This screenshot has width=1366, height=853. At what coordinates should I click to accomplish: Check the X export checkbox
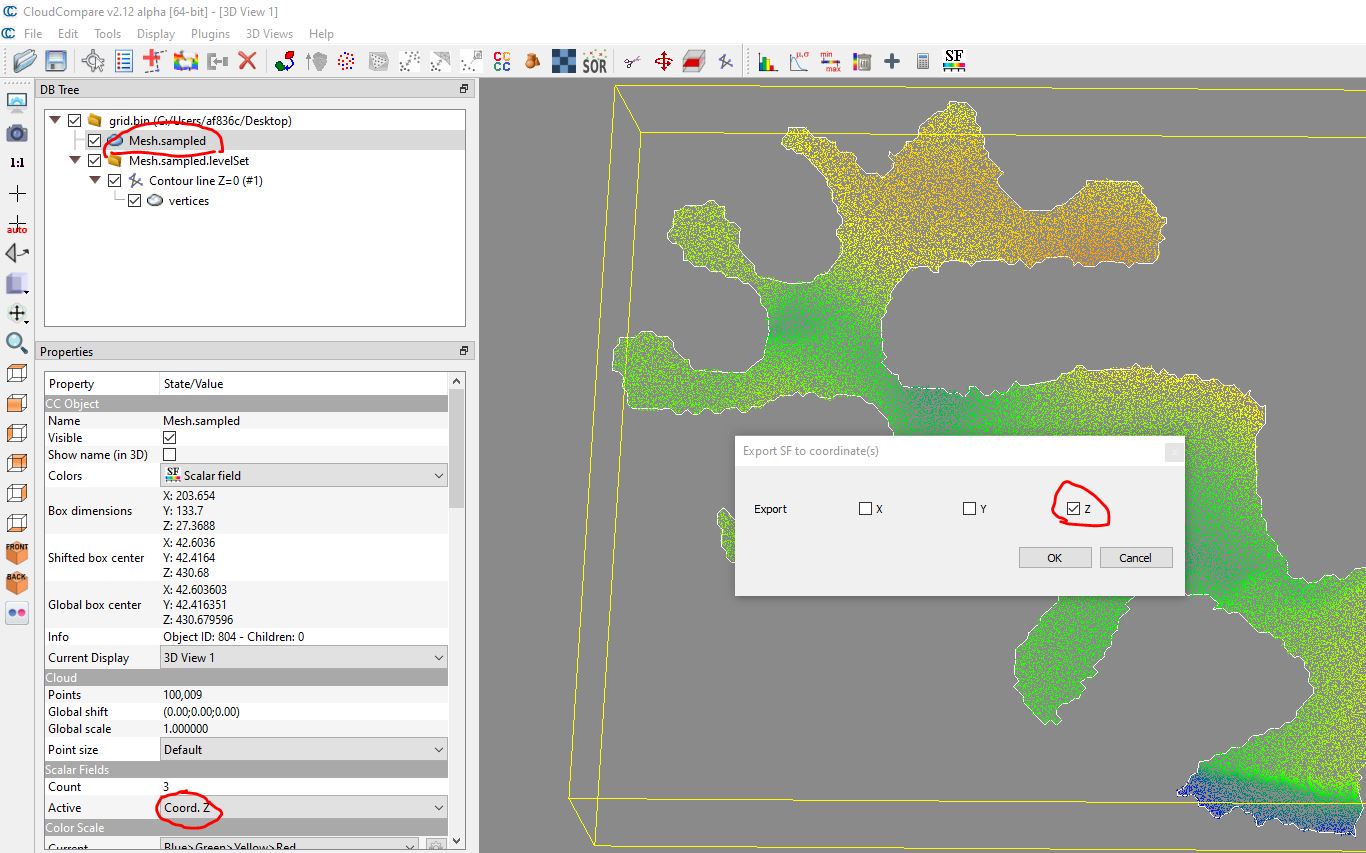click(865, 509)
